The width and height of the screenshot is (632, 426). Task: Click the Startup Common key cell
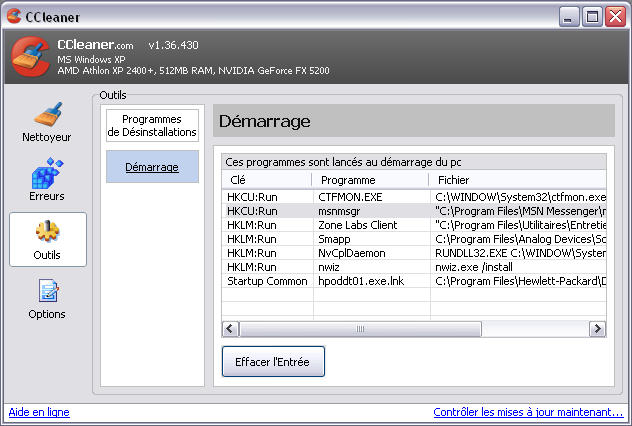(x=267, y=281)
